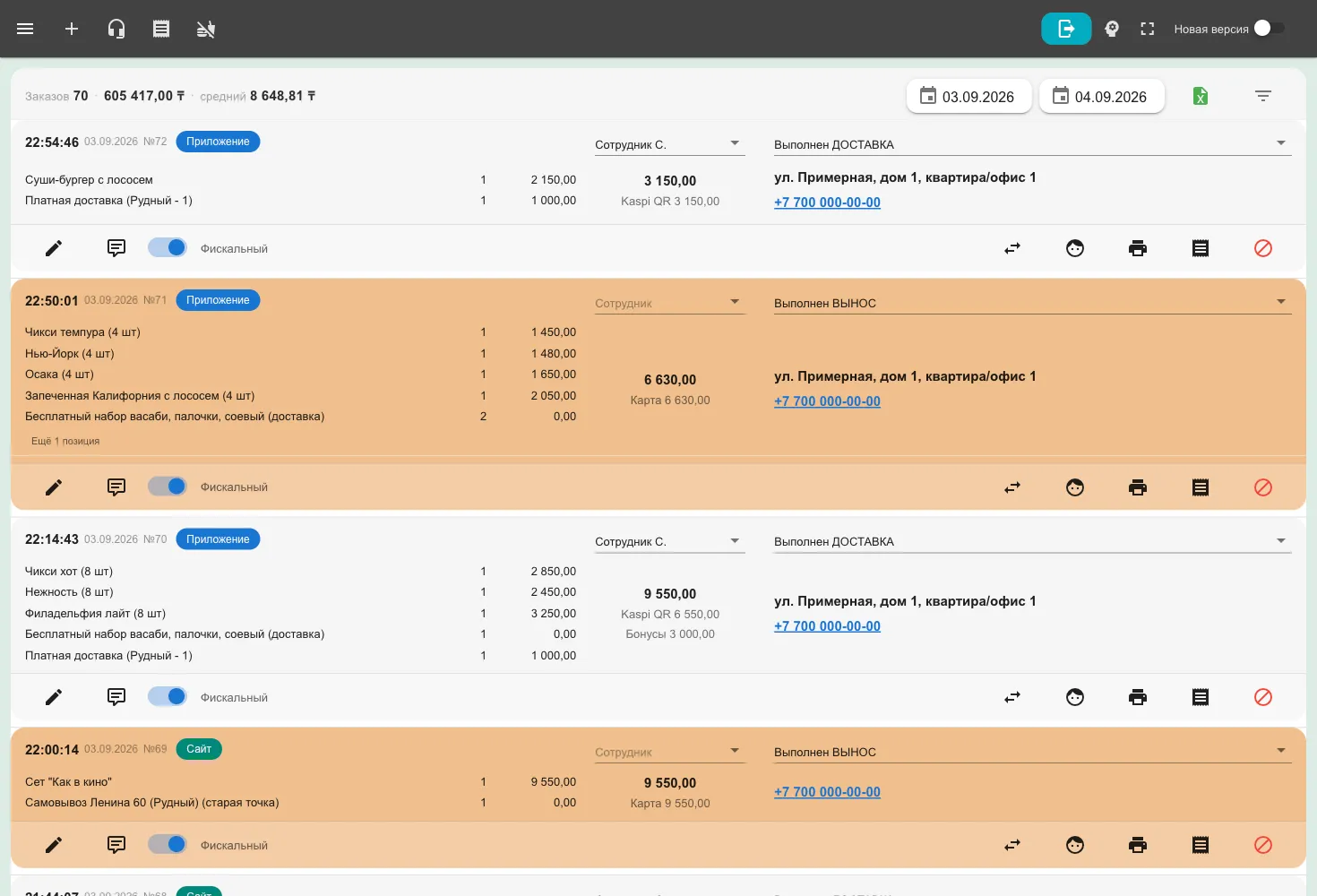The image size is (1317, 896).
Task: Toggle Фискальный switch for order №70
Action: 168,696
